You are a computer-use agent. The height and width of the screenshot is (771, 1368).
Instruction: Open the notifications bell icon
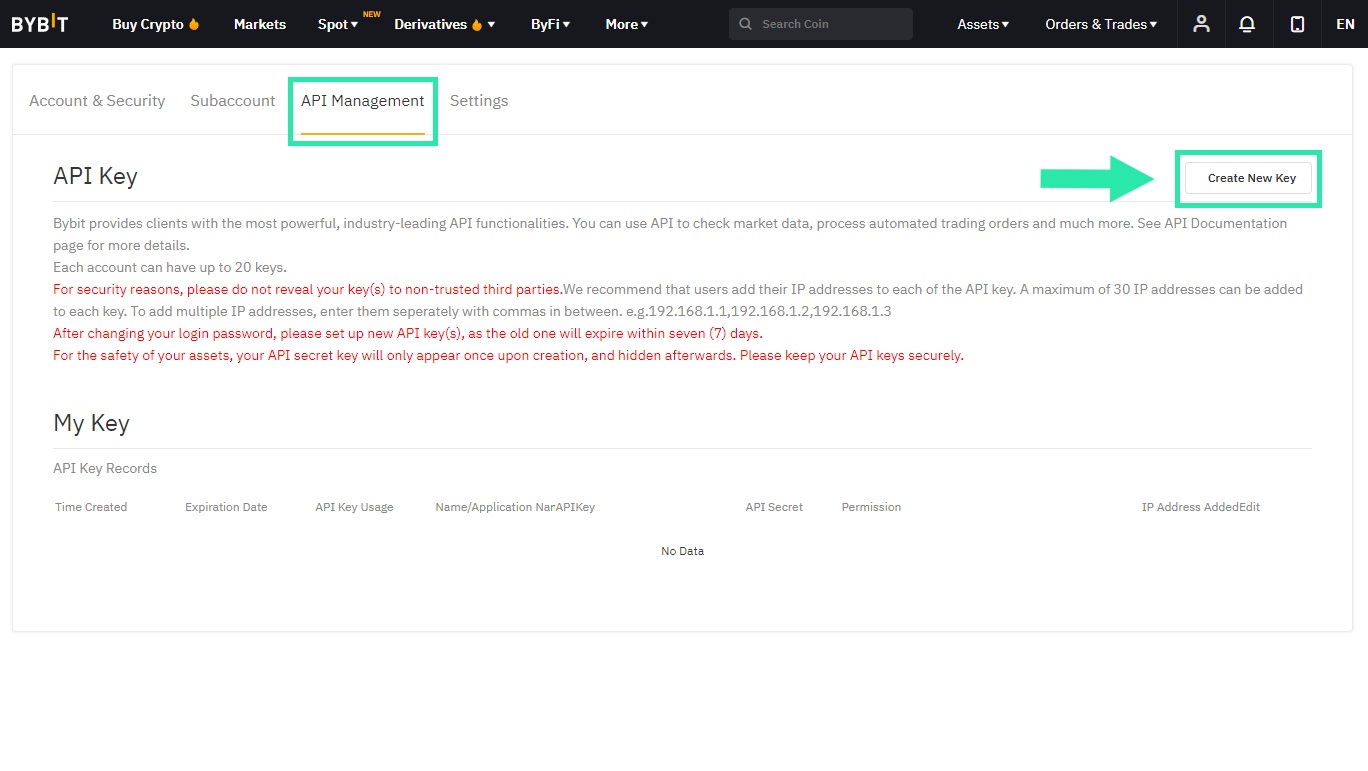click(x=1247, y=24)
